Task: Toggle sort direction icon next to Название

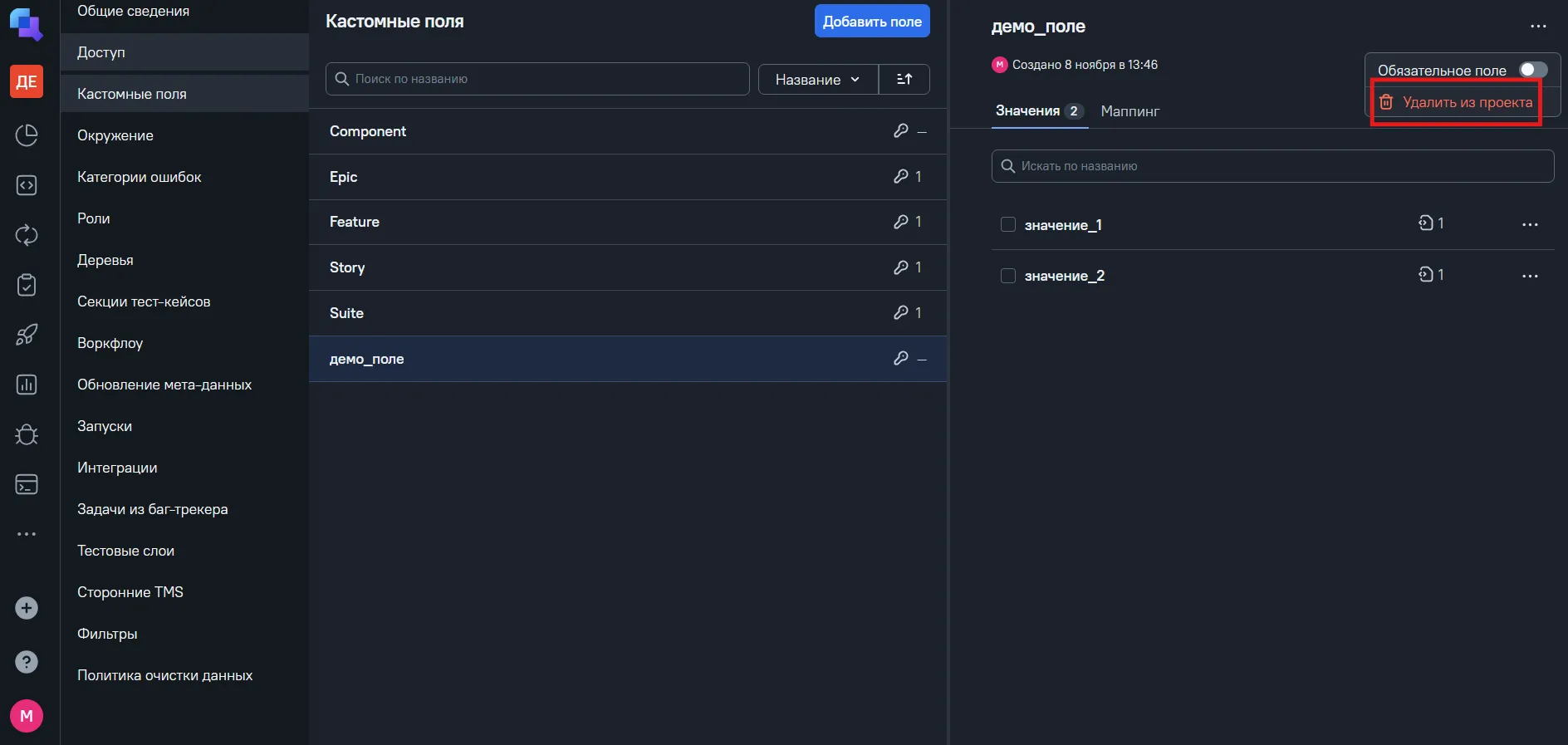Action: coord(904,79)
